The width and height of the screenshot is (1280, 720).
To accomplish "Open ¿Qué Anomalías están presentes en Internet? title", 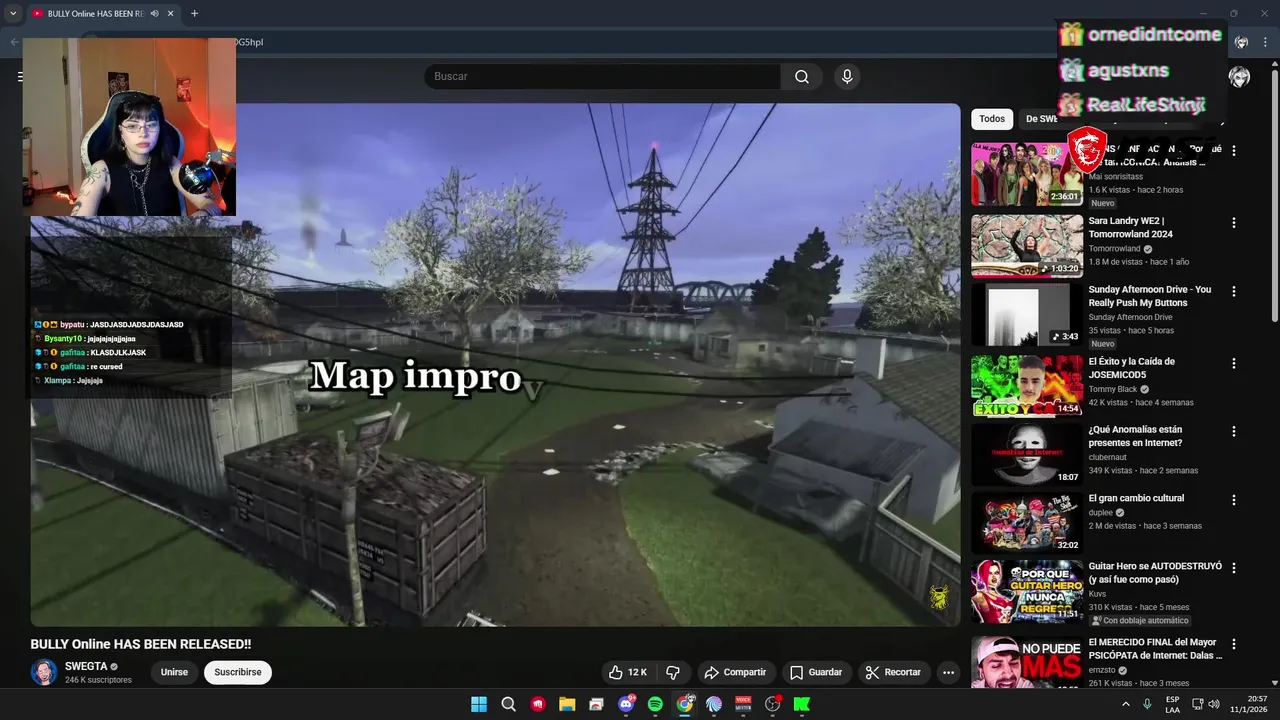I will (1136, 436).
